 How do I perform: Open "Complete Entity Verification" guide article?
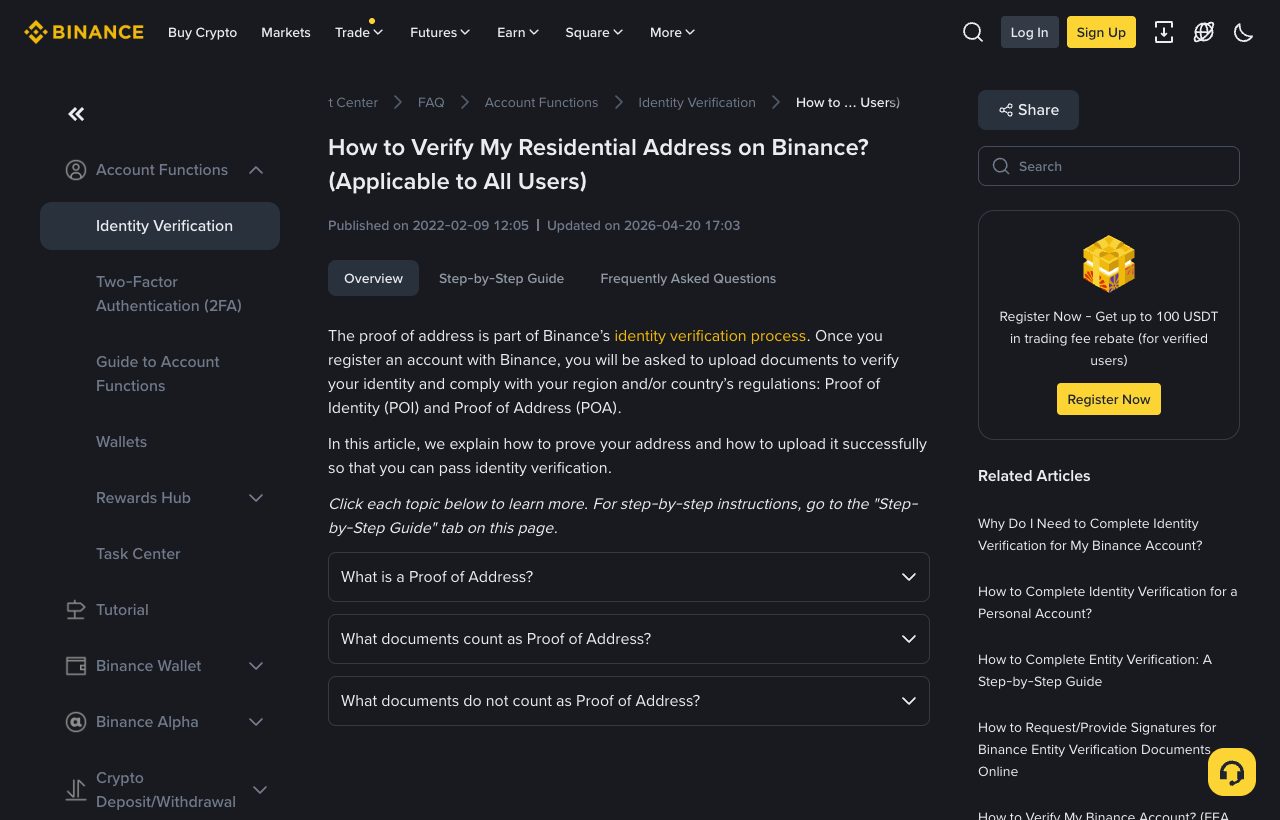(1095, 671)
